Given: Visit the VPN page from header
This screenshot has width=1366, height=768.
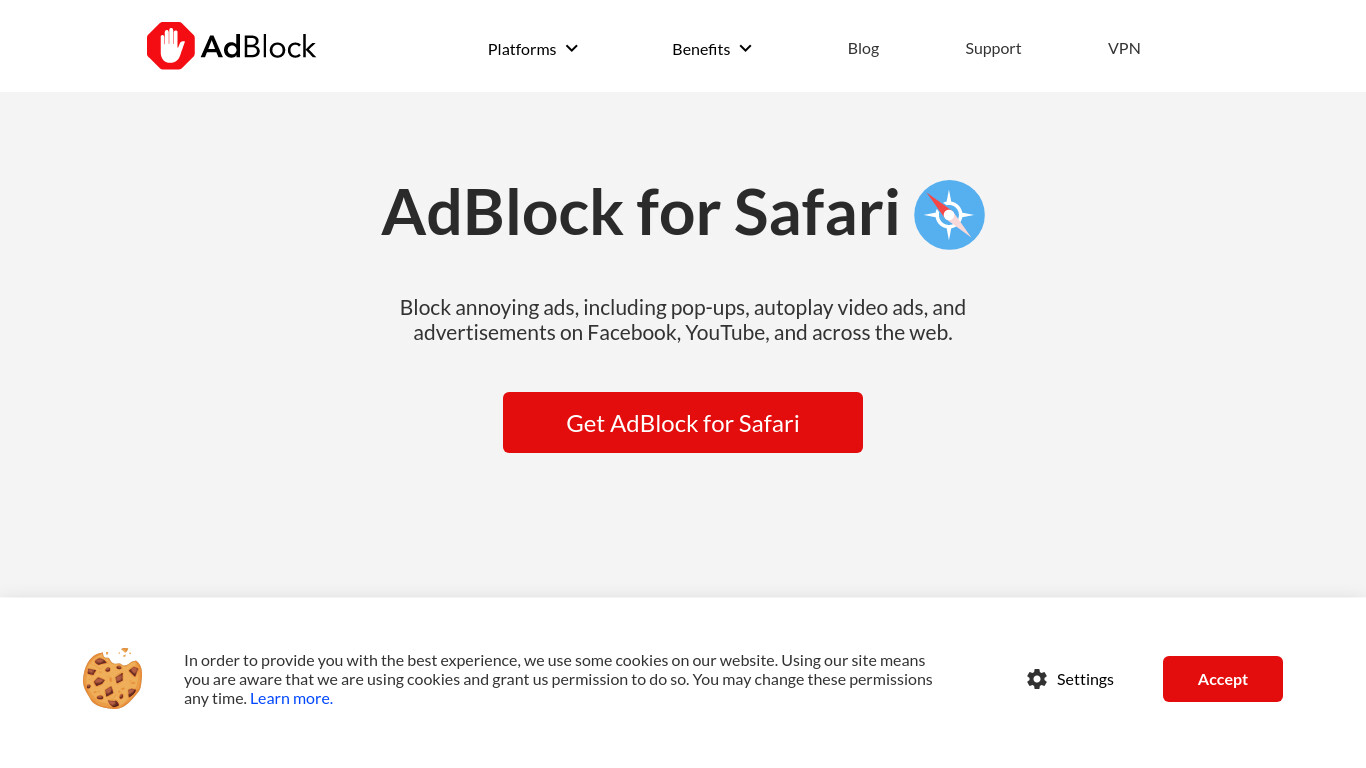Looking at the screenshot, I should pyautogui.click(x=1124, y=48).
